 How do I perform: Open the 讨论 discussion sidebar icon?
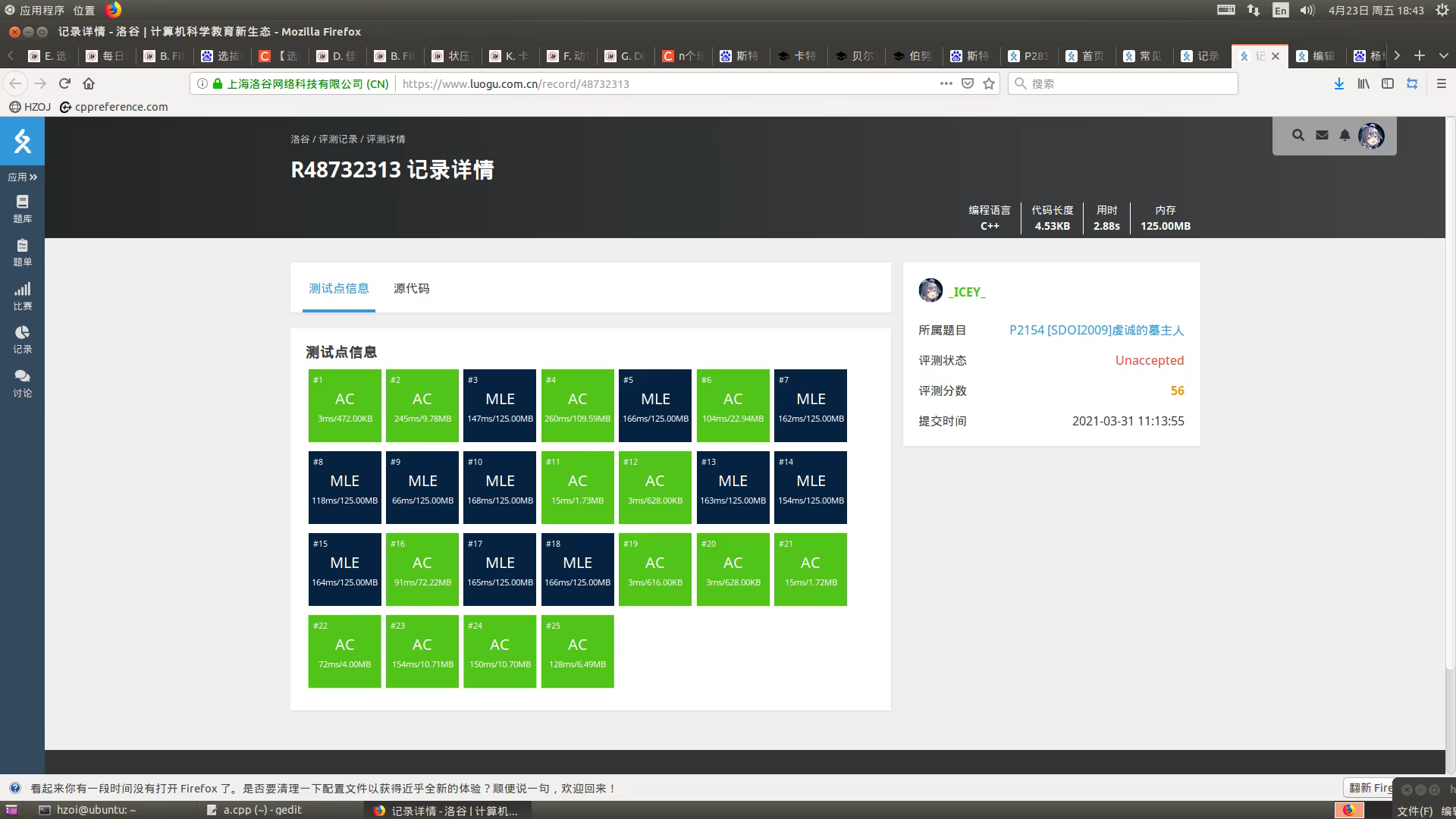22,384
